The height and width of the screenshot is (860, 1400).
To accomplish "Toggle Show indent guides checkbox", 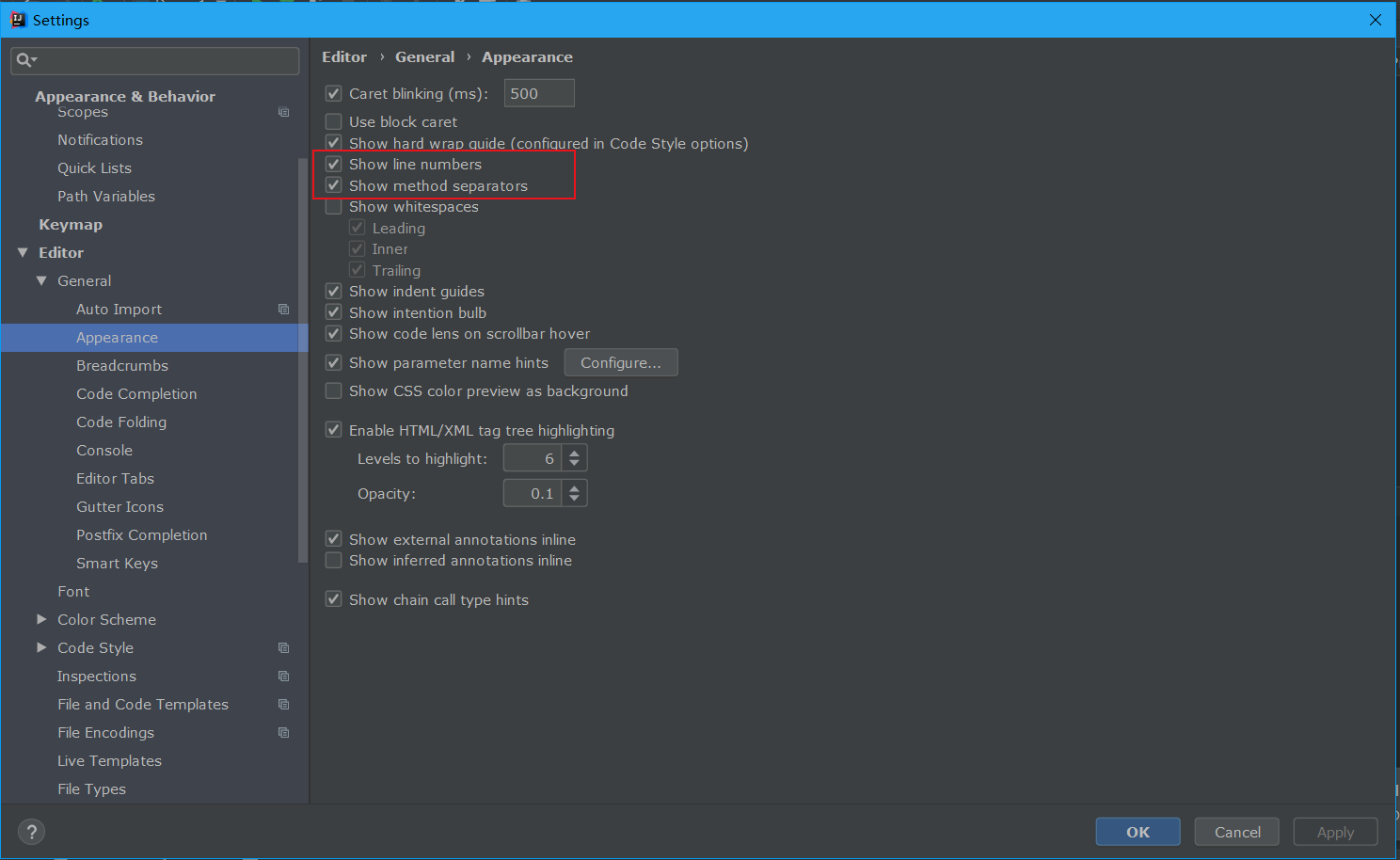I will [333, 291].
